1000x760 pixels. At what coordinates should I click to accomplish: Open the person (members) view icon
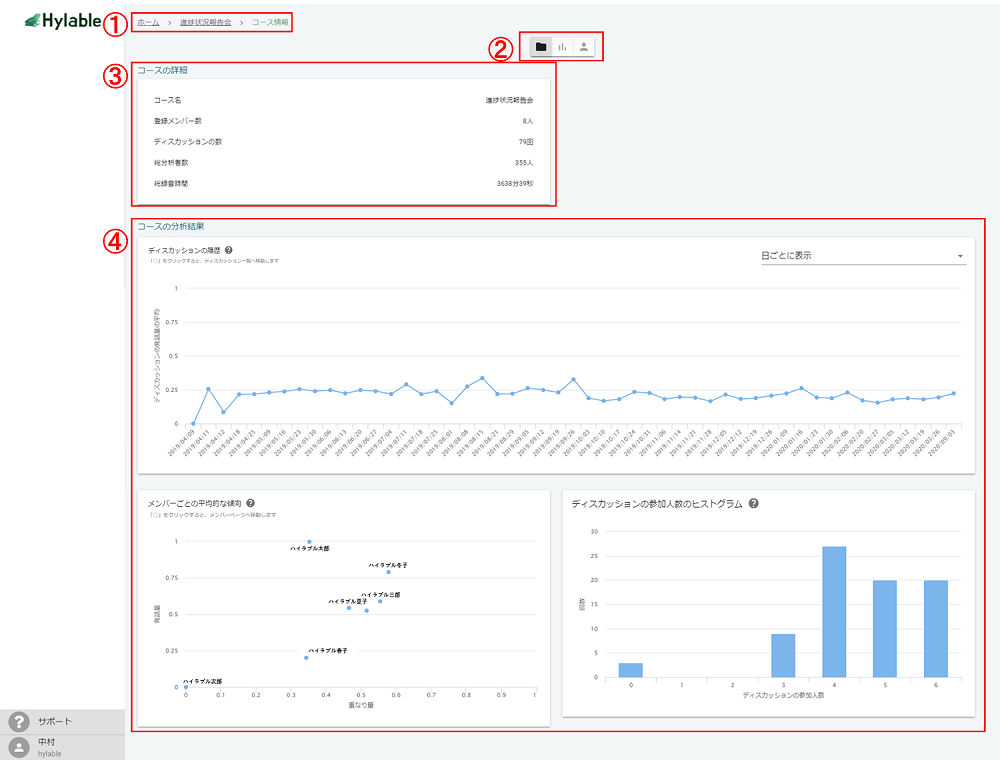tap(585, 47)
